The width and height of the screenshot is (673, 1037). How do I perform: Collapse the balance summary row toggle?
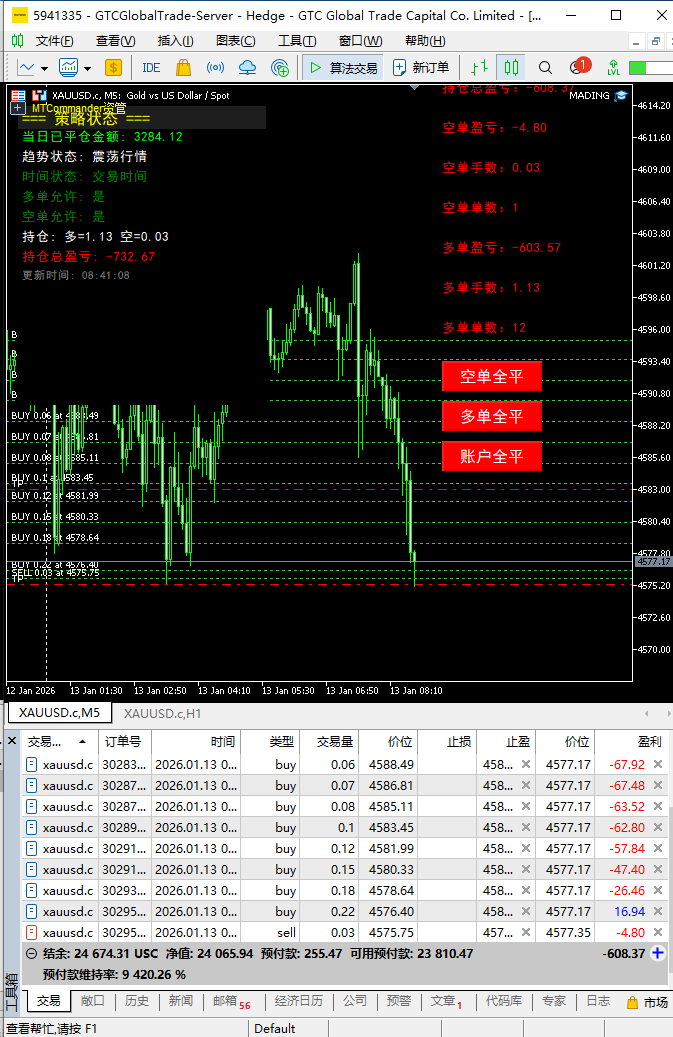point(31,954)
